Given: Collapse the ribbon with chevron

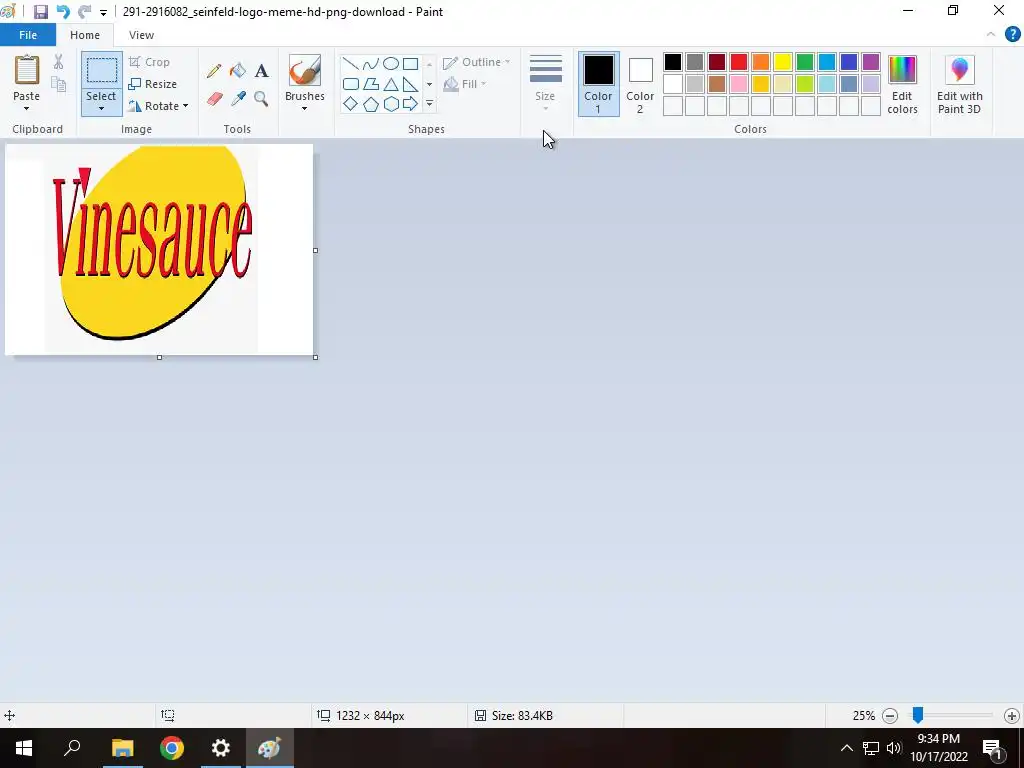Looking at the screenshot, I should [x=991, y=35].
